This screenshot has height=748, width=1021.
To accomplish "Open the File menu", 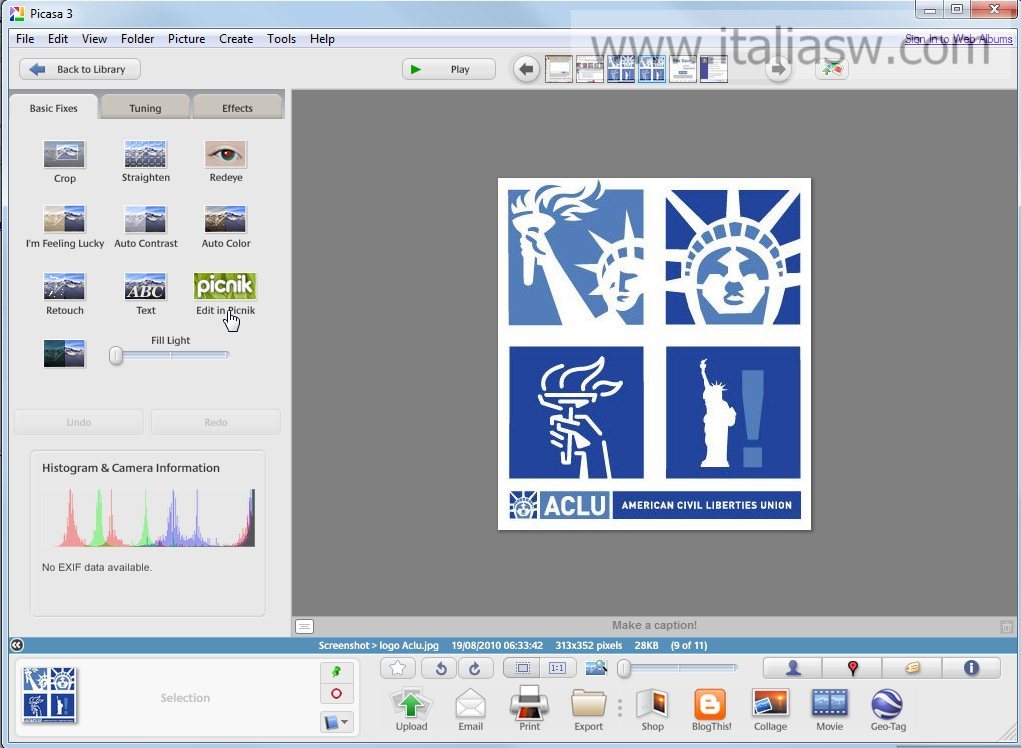I will pos(25,38).
